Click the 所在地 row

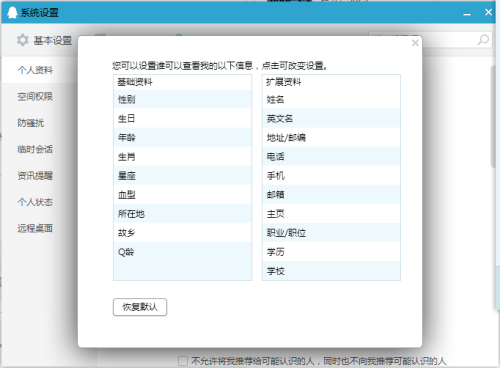coord(182,214)
